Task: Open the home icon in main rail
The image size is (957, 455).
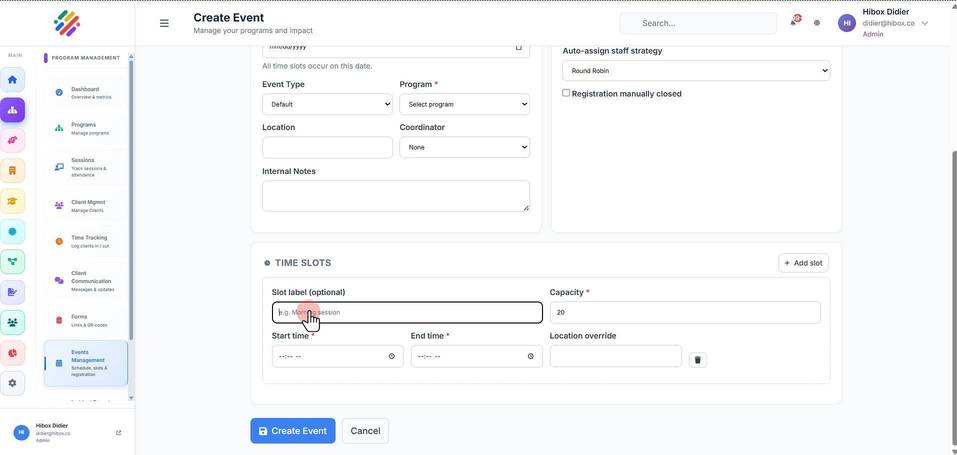Action: pyautogui.click(x=12, y=80)
